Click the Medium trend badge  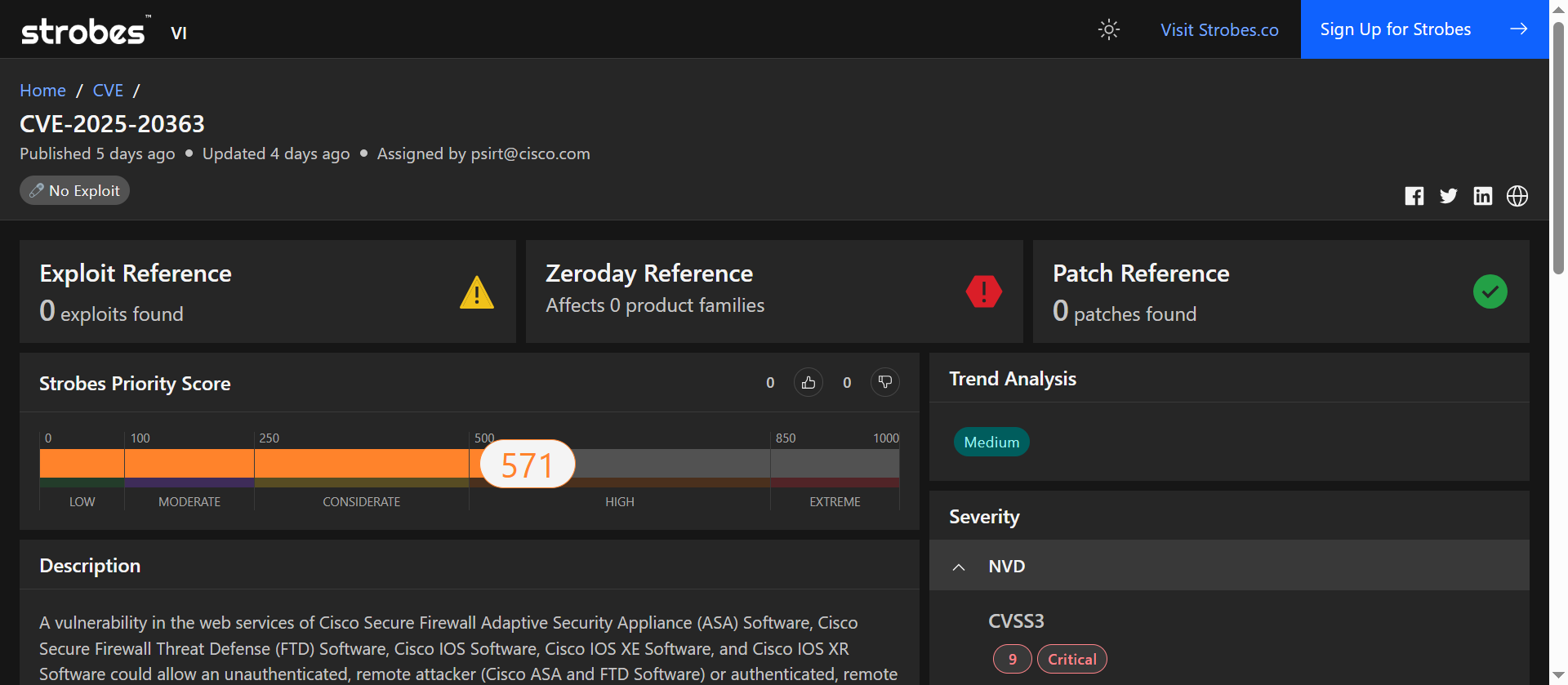pyautogui.click(x=991, y=443)
